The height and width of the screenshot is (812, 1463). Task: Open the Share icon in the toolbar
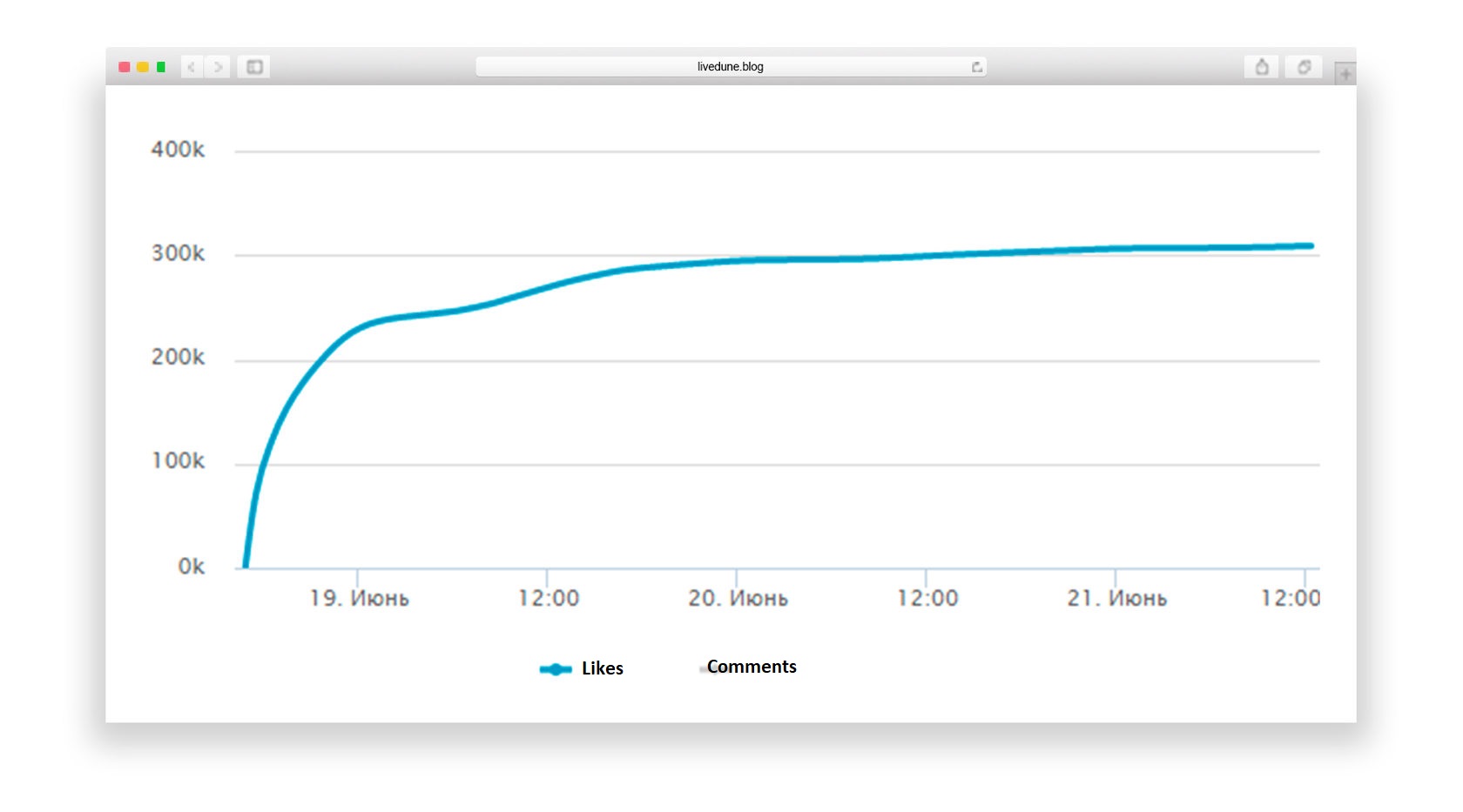click(x=1261, y=67)
